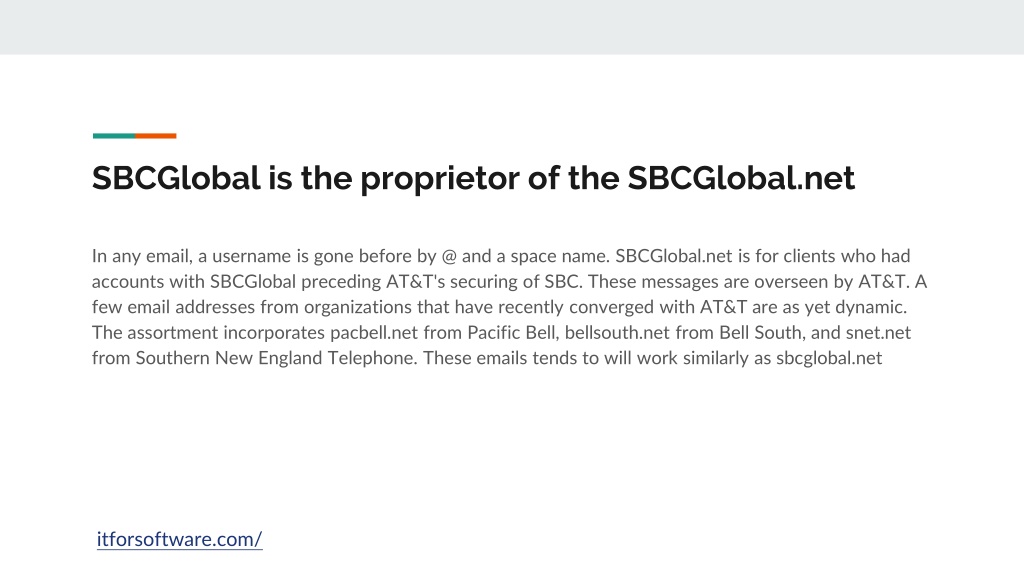This screenshot has width=1024, height=576.
Task: Select the orange segment of the accent bar
Action: click(156, 136)
